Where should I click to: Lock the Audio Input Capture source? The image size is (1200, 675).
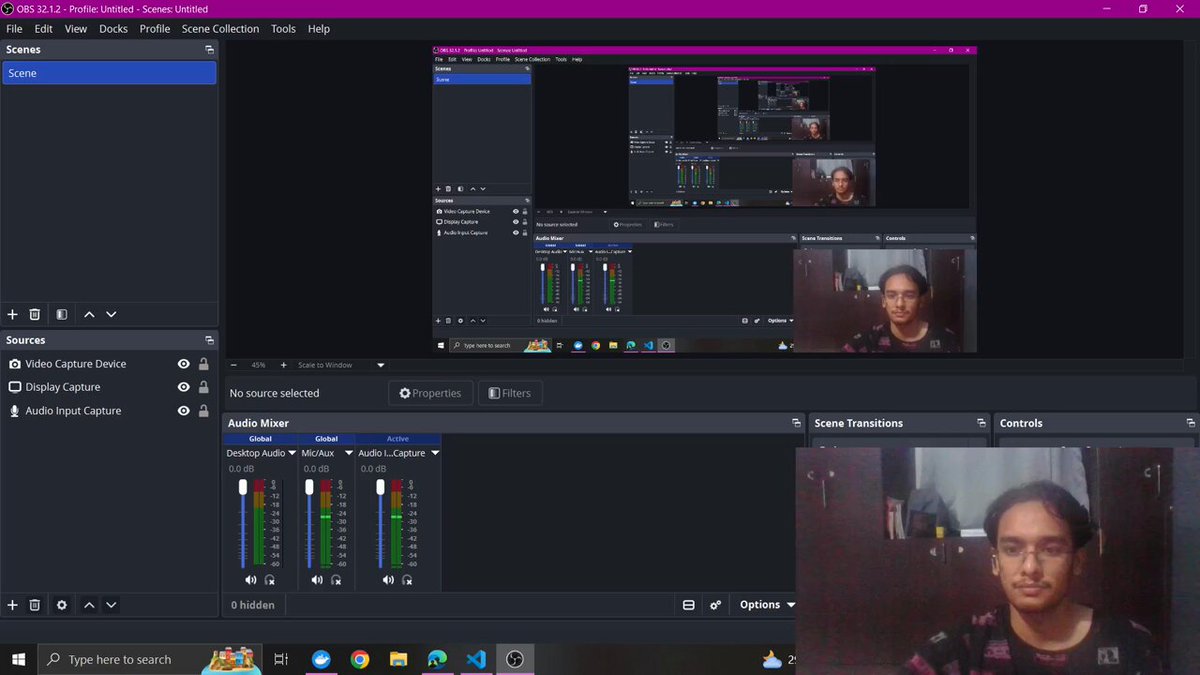(204, 411)
